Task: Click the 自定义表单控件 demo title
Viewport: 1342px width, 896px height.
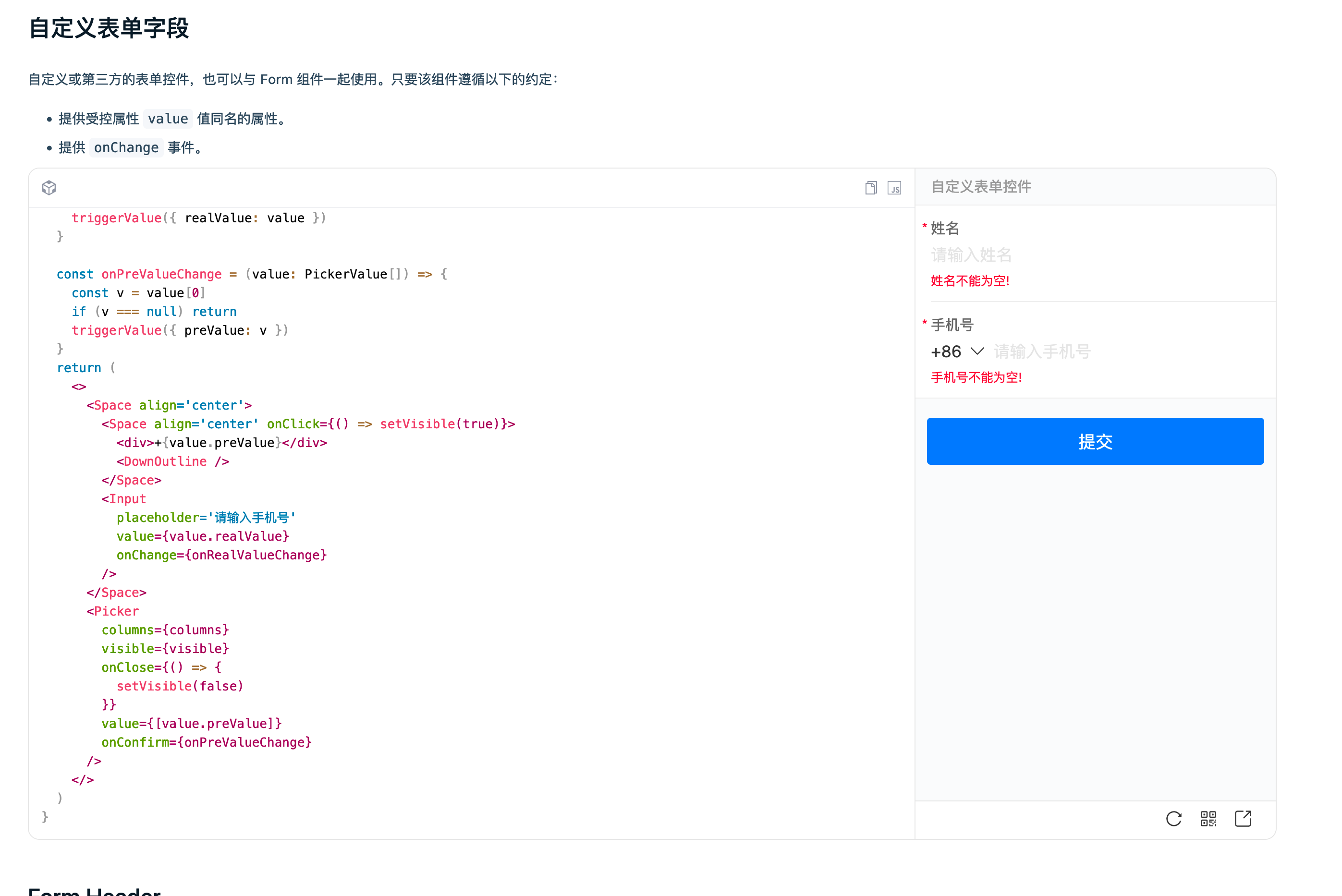Action: click(981, 186)
